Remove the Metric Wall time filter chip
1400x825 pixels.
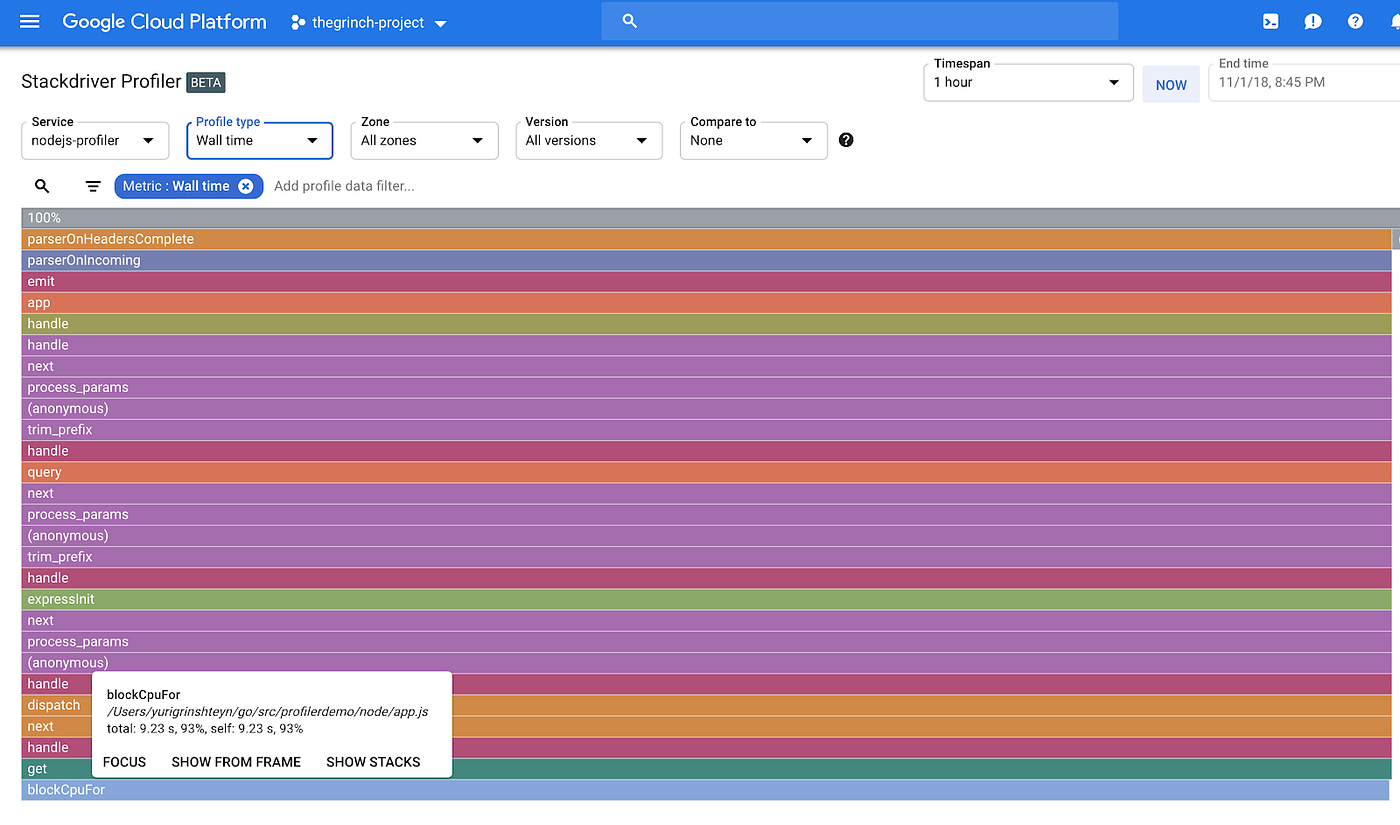pyautogui.click(x=246, y=185)
